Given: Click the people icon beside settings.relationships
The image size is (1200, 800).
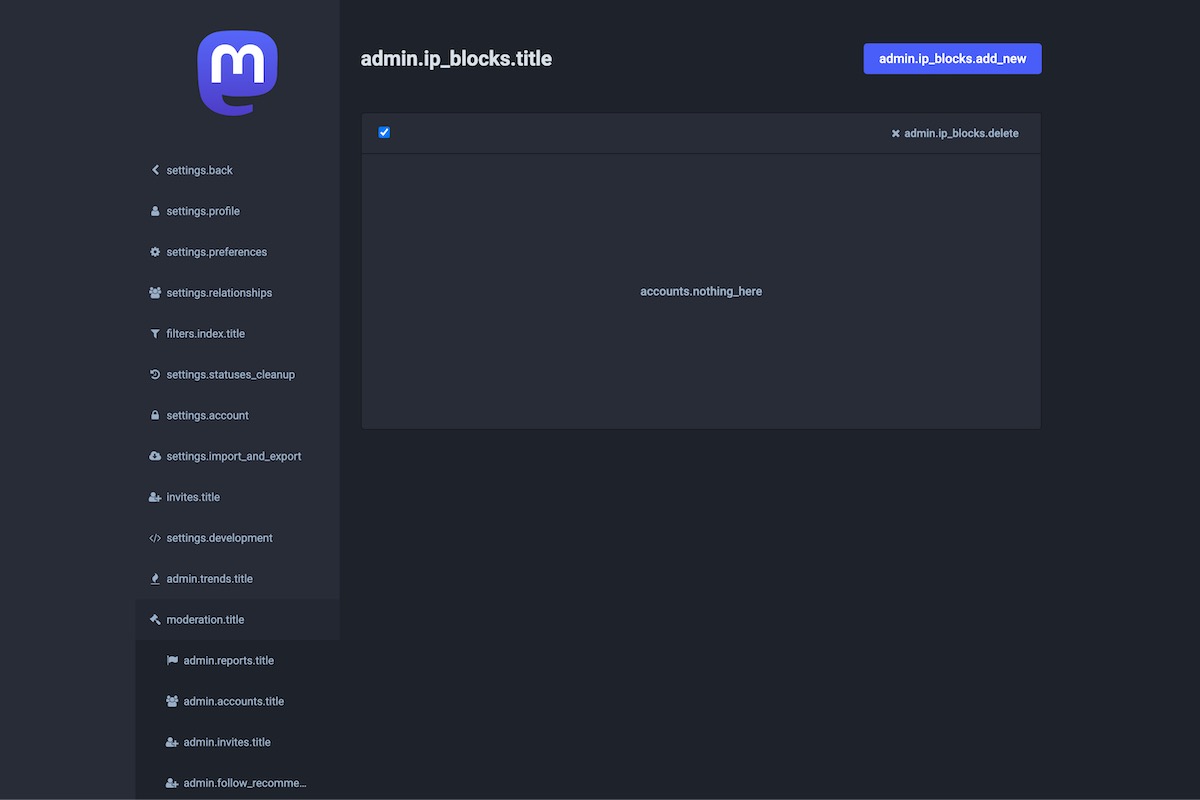Looking at the screenshot, I should click(155, 293).
